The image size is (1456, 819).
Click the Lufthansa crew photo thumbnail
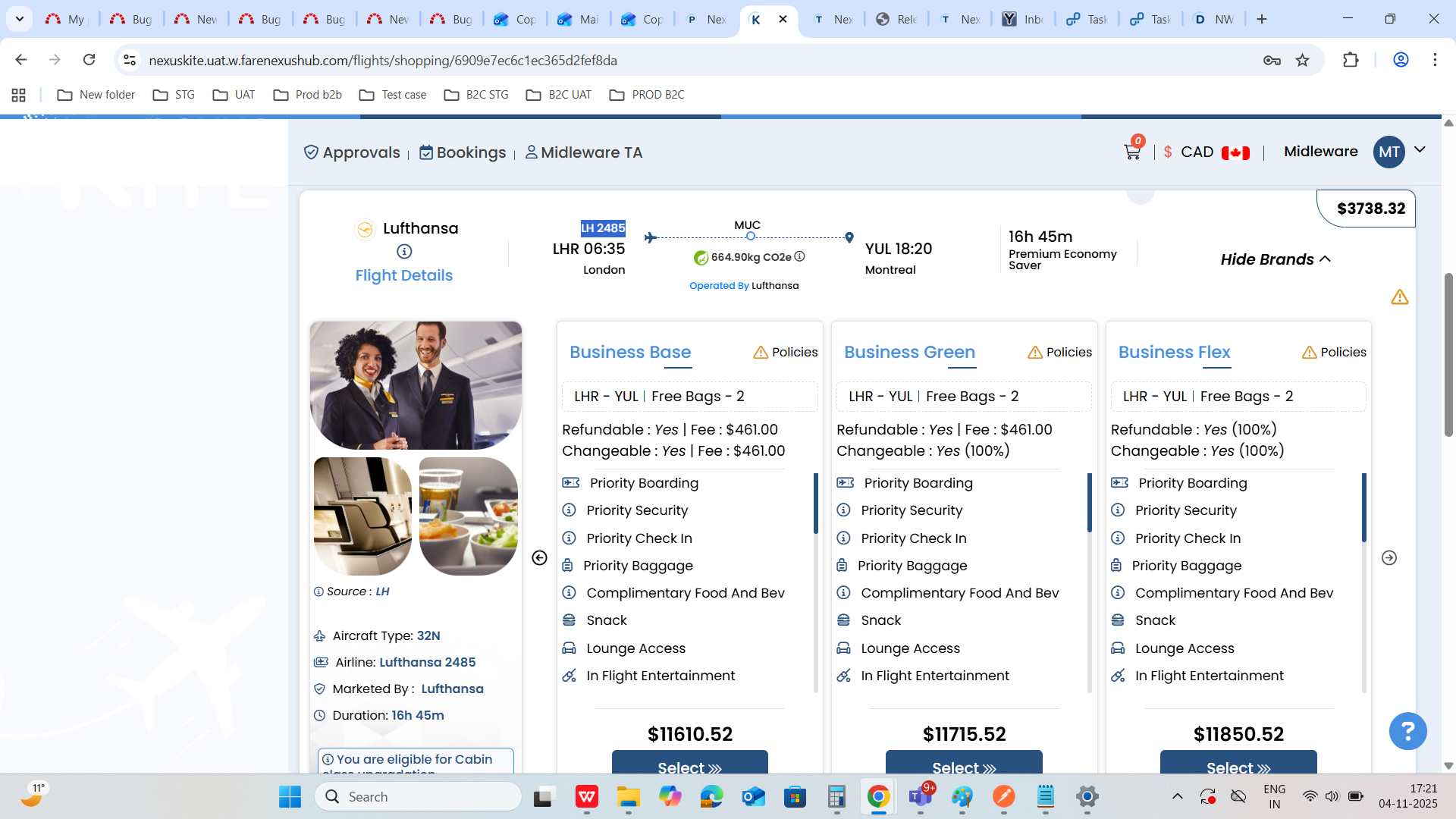pos(416,385)
